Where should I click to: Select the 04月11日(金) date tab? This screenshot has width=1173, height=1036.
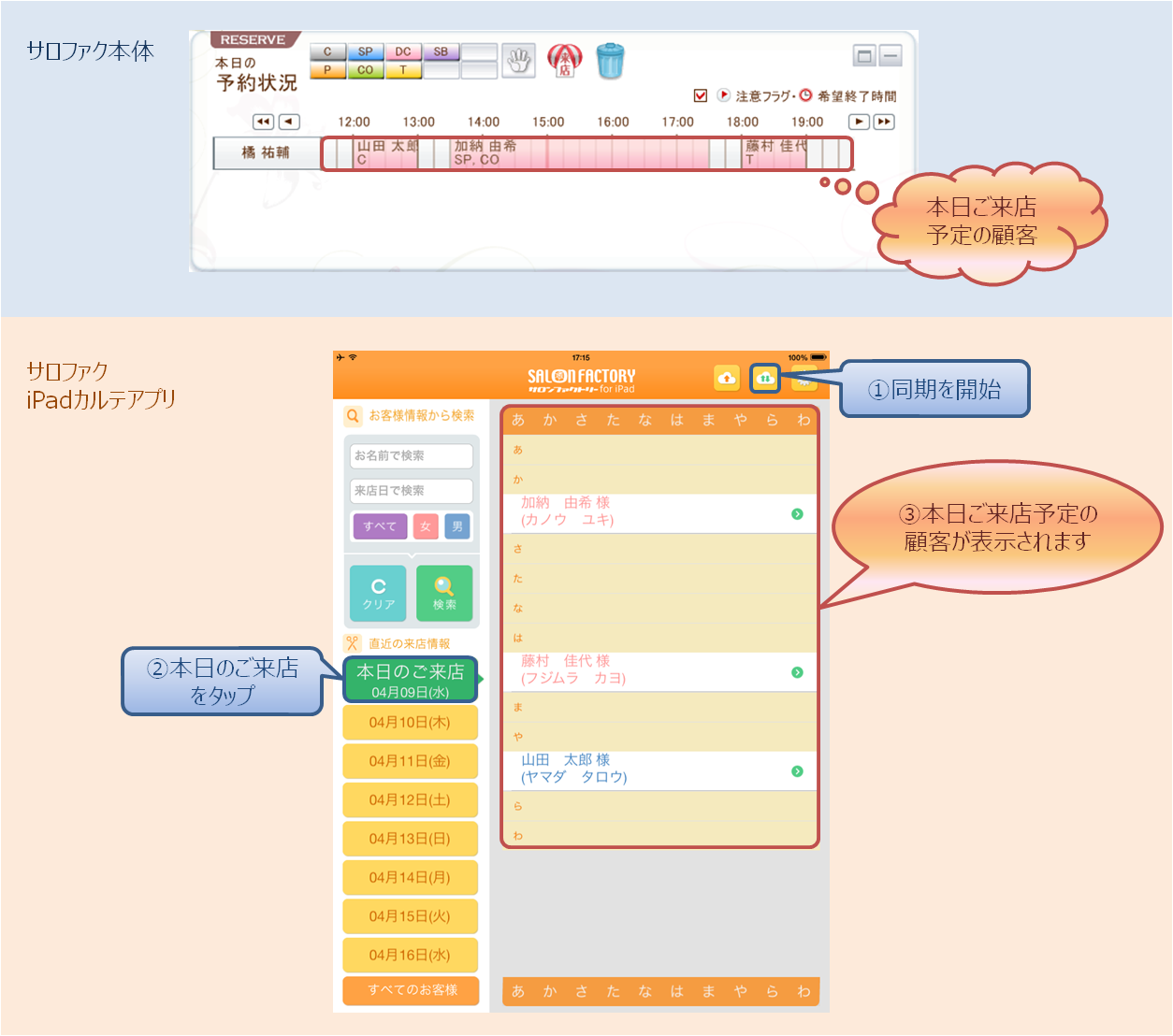point(411,761)
